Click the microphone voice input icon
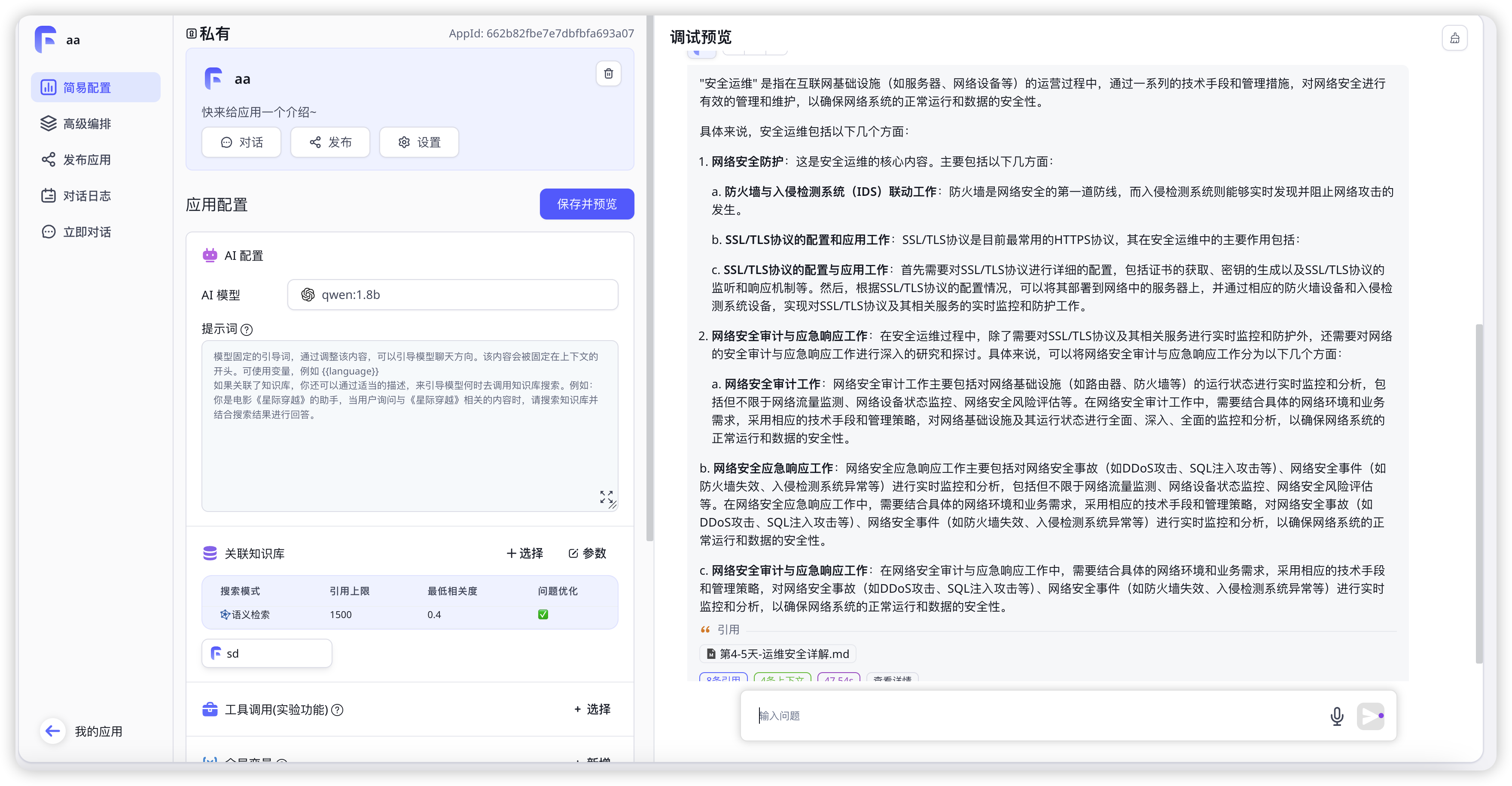 [x=1336, y=716]
